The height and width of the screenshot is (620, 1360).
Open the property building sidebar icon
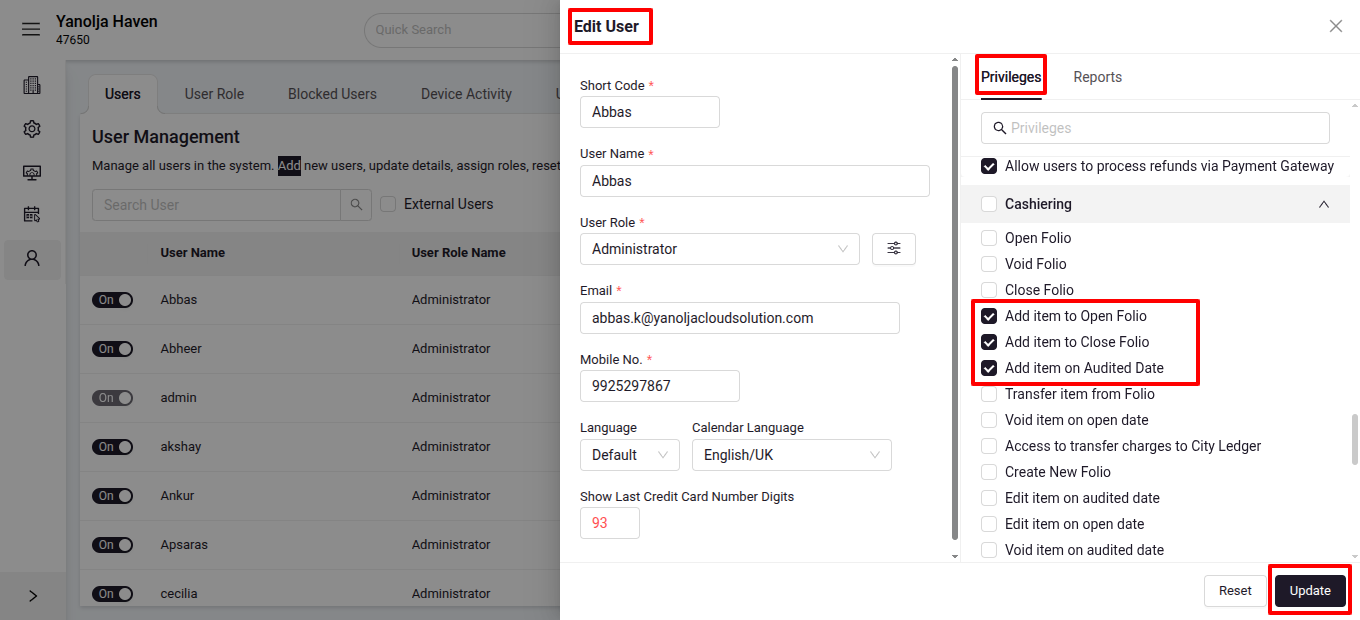click(32, 85)
